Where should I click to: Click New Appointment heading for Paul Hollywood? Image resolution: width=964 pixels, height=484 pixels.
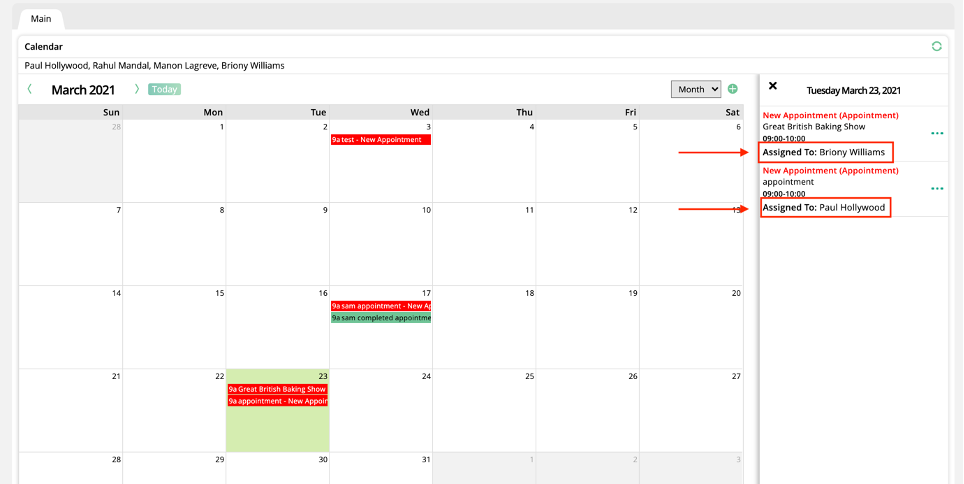click(830, 170)
